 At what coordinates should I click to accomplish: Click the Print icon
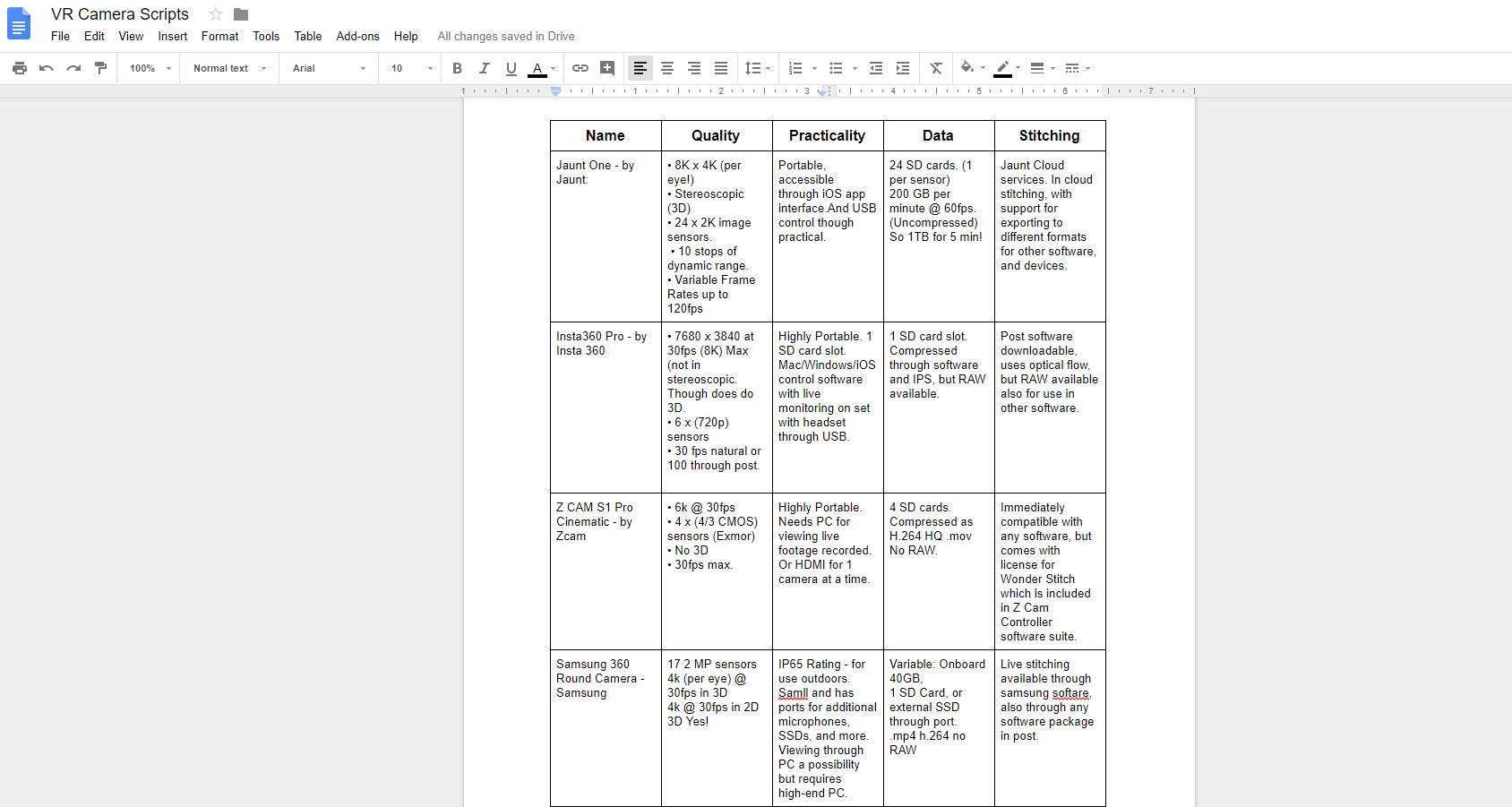point(20,68)
